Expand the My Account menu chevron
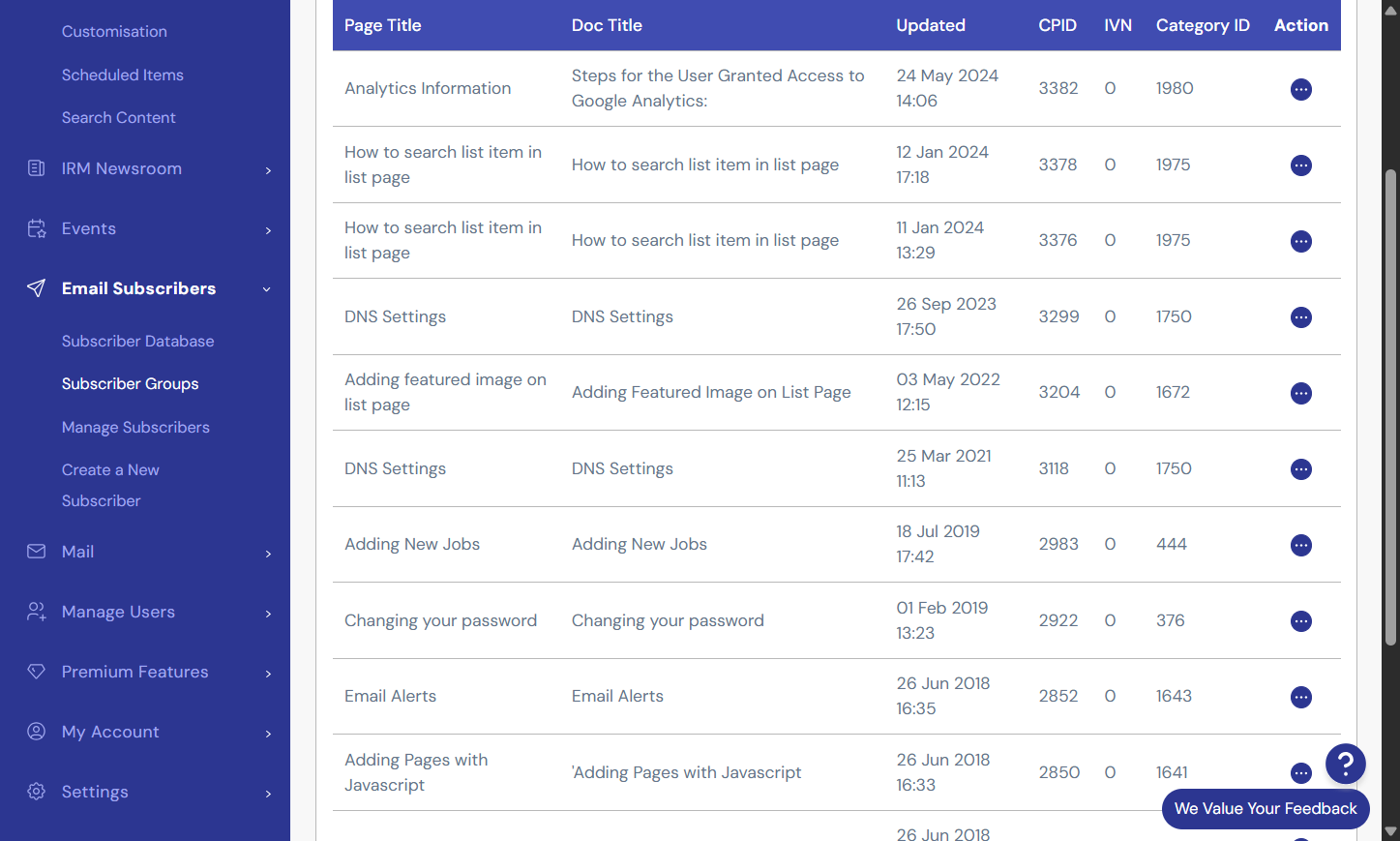This screenshot has width=1400, height=841. click(x=268, y=734)
